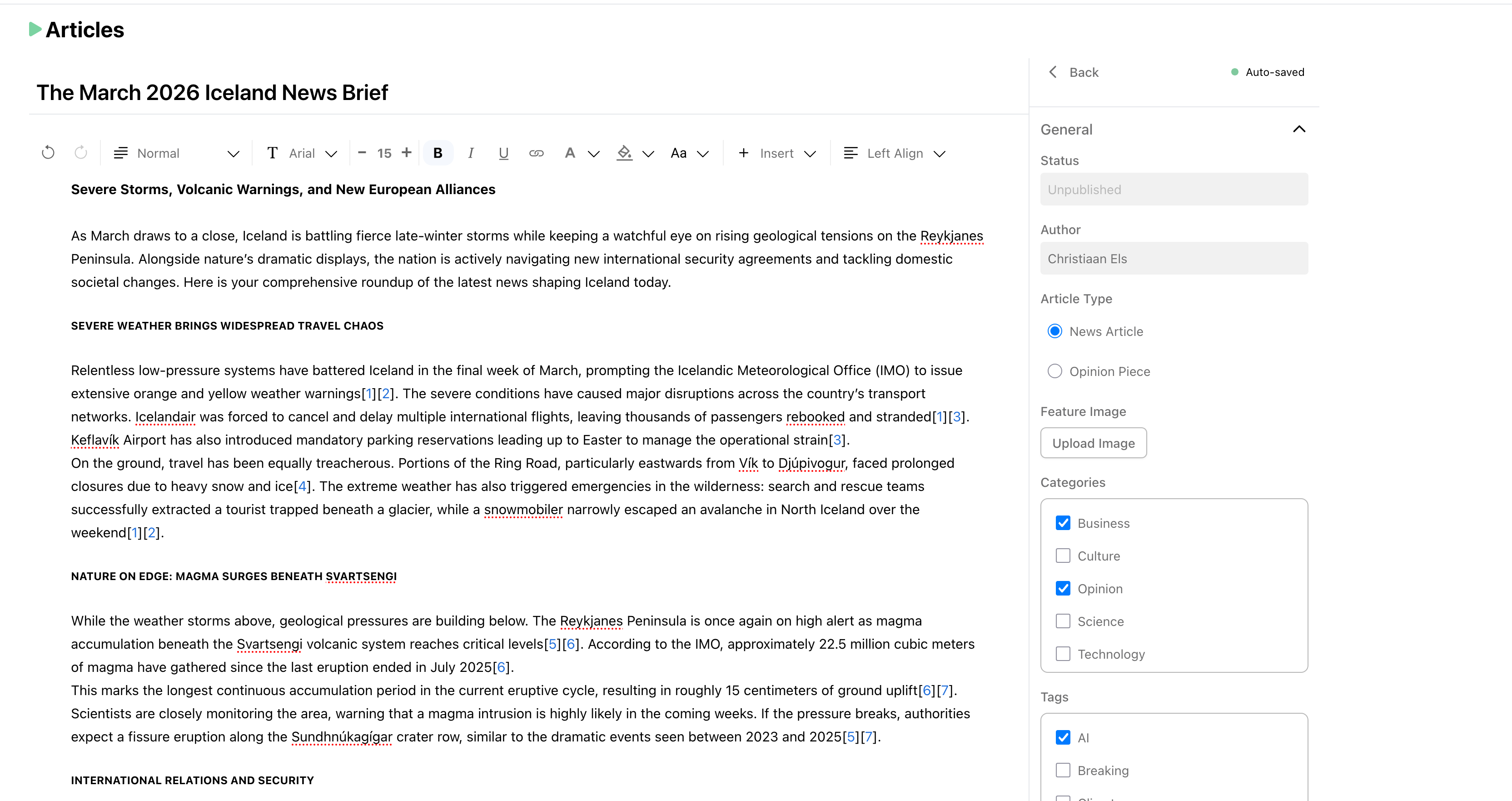The height and width of the screenshot is (801, 1512).
Task: Toggle bold formatting
Action: click(438, 153)
